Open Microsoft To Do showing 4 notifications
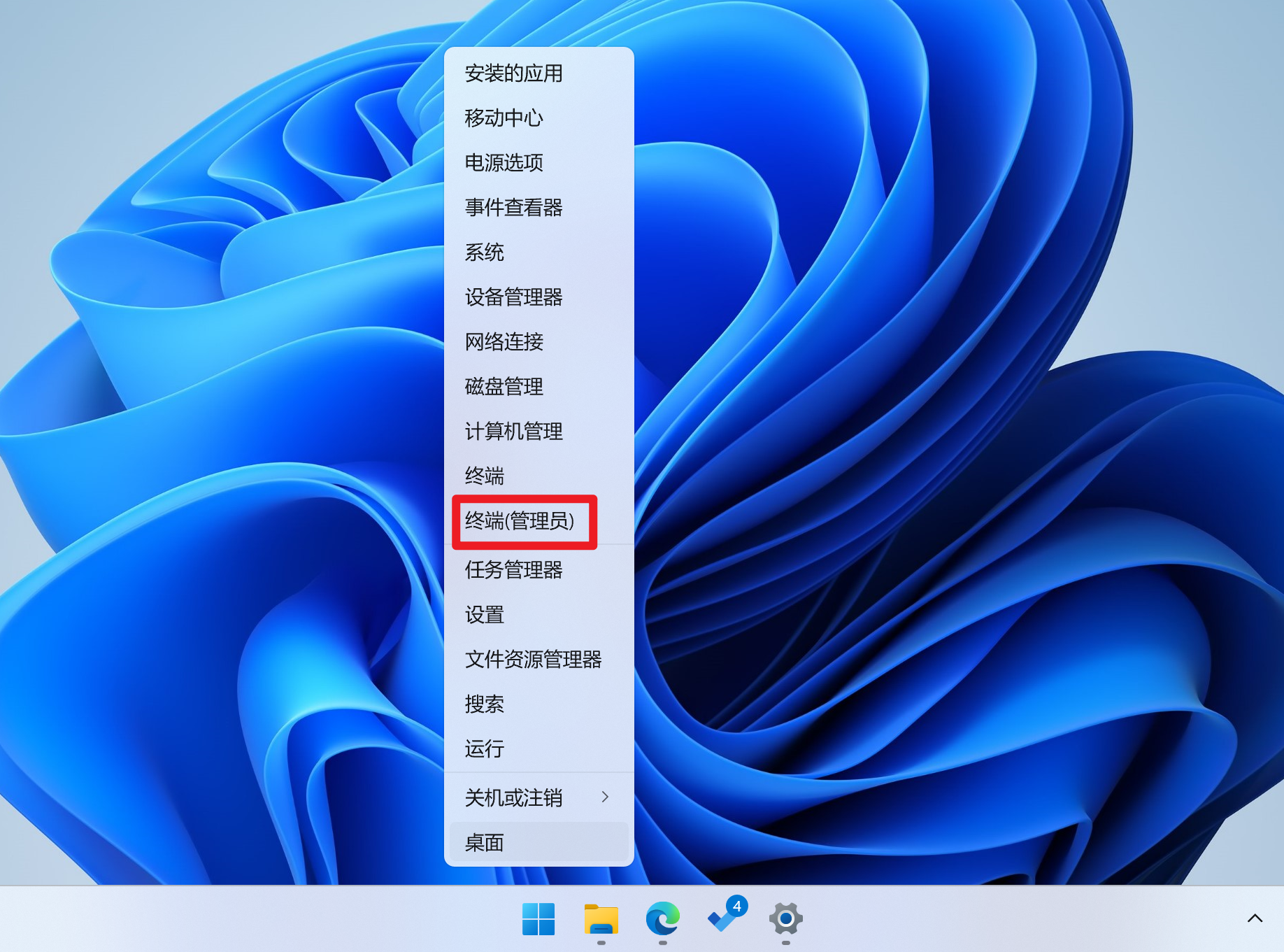 point(725,920)
